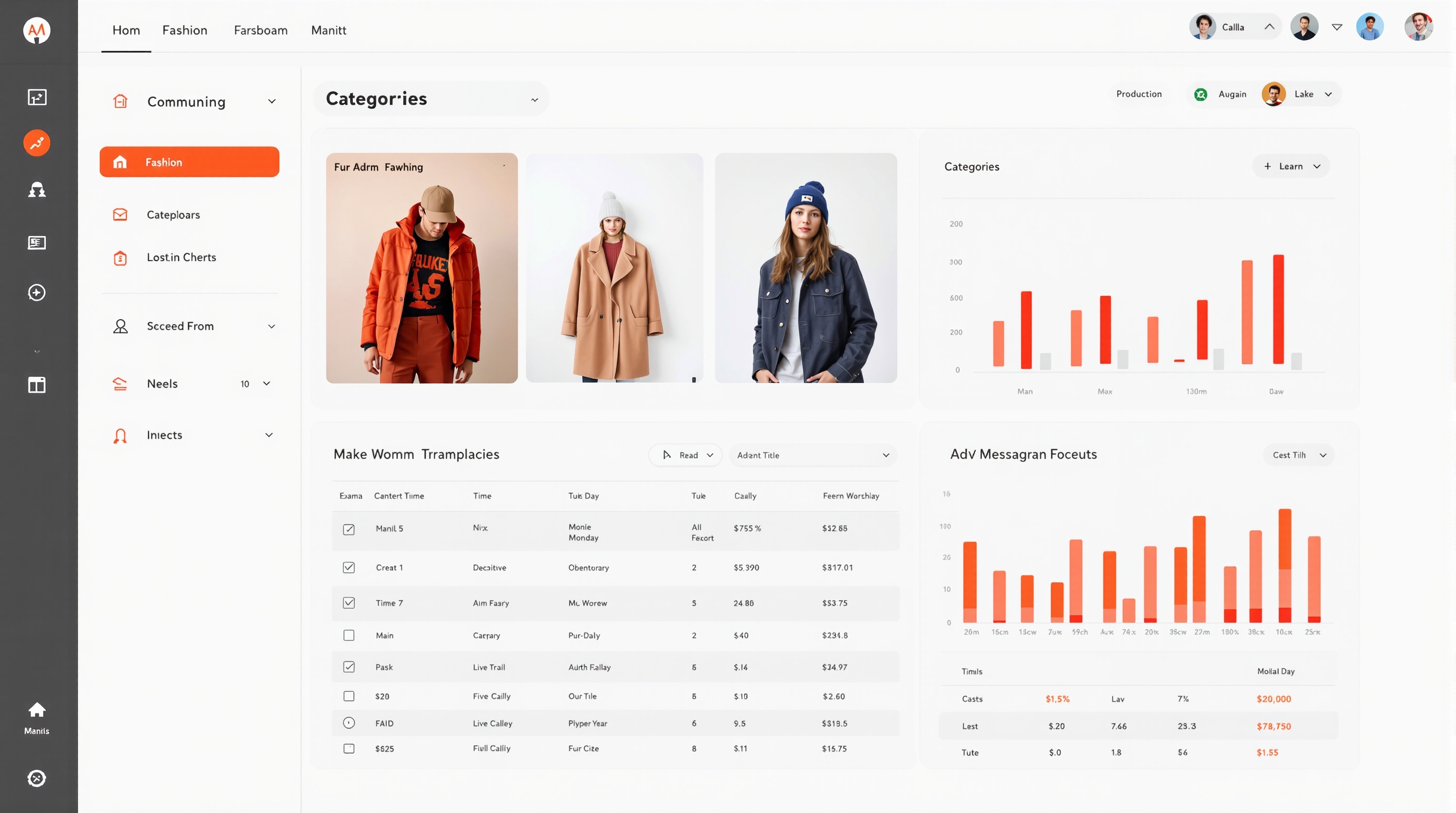The image size is (1456, 813).
Task: Open the camel coat product image
Action: click(614, 268)
